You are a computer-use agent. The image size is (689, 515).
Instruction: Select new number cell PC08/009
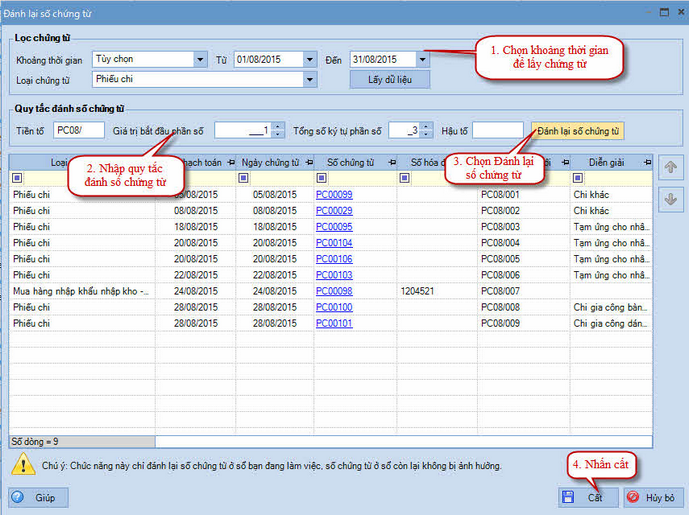pyautogui.click(x=524, y=323)
